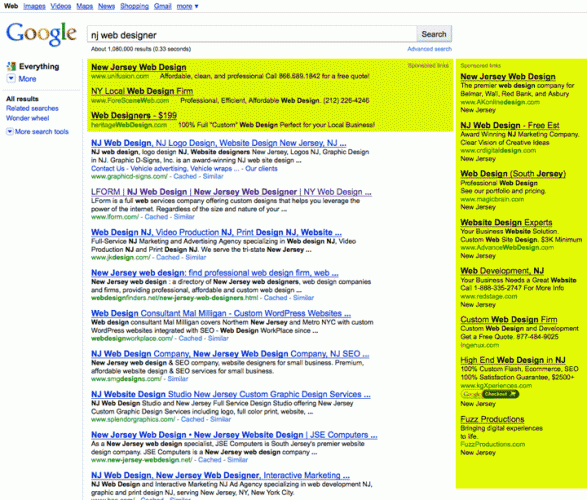Open Web Design Consultant Mal Milligan result
The width and height of the screenshot is (587, 500).
point(221,314)
